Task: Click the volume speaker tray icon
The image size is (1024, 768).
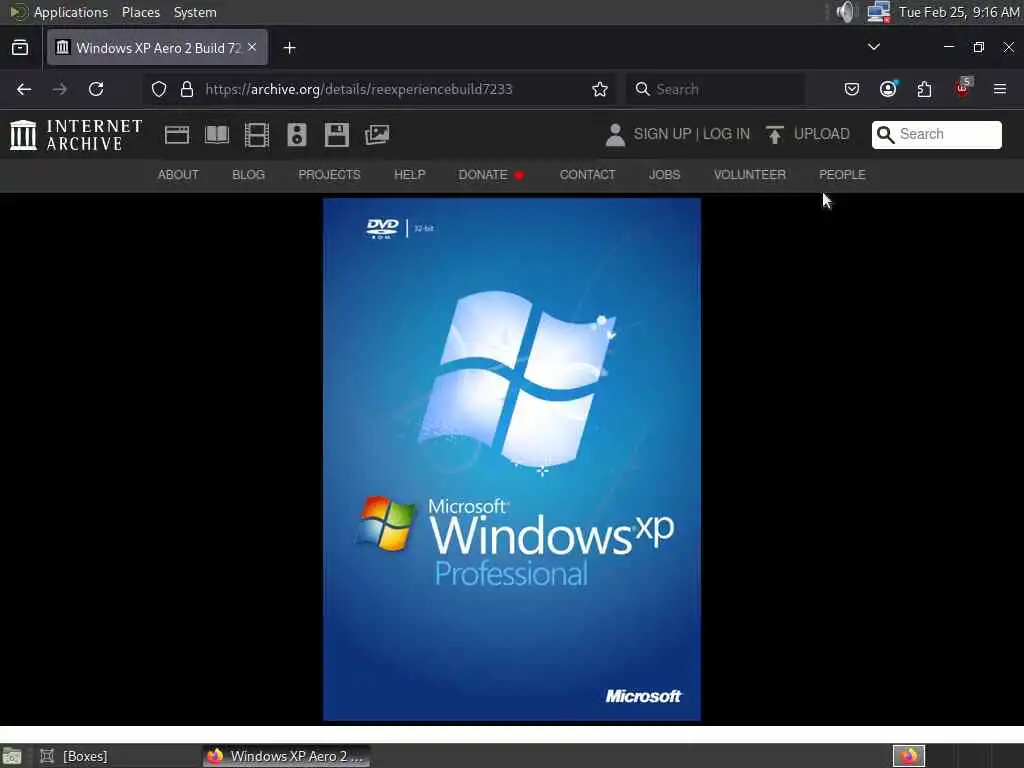Action: pyautogui.click(x=845, y=12)
